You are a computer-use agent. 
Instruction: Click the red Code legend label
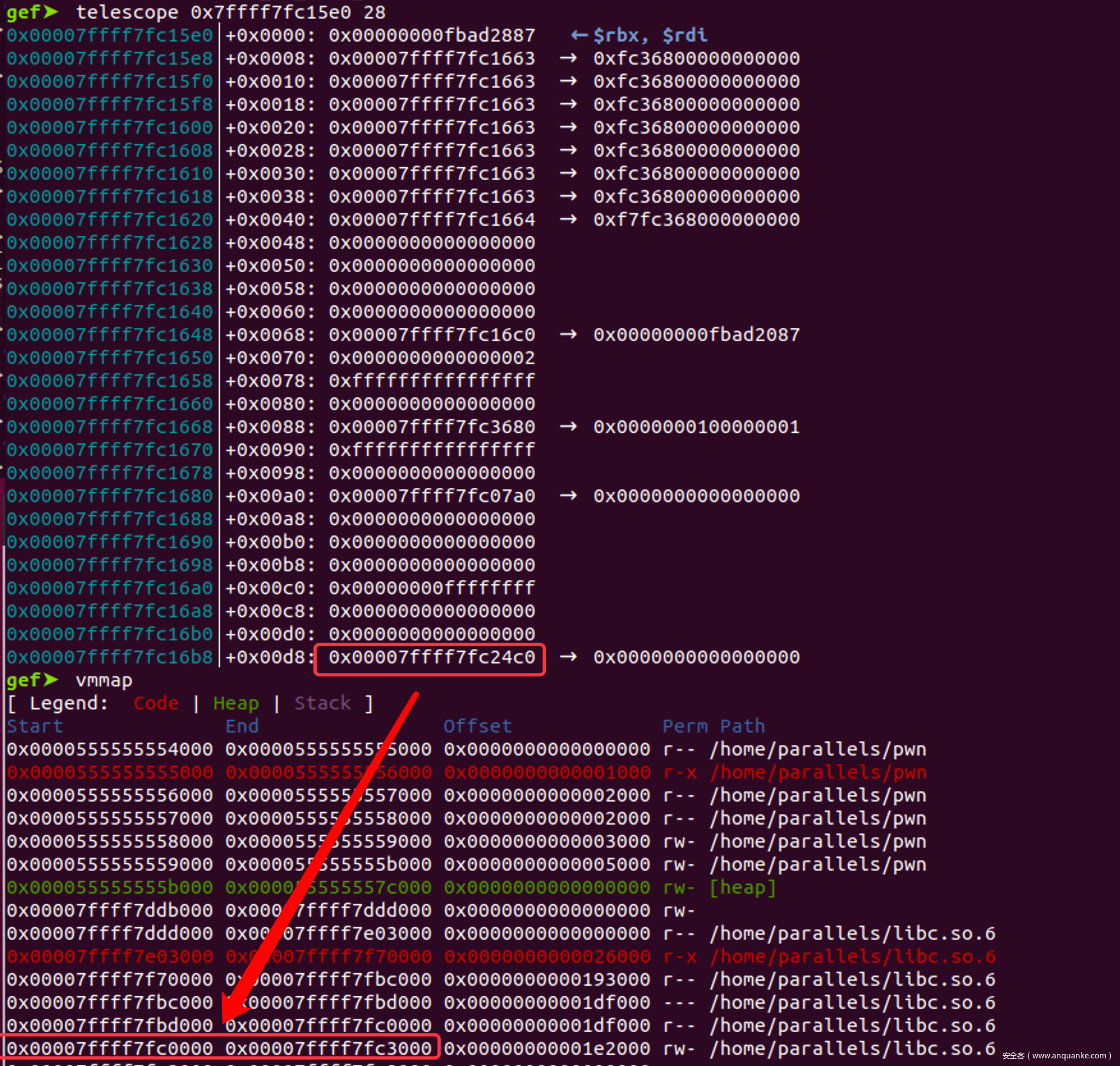pyautogui.click(x=156, y=703)
